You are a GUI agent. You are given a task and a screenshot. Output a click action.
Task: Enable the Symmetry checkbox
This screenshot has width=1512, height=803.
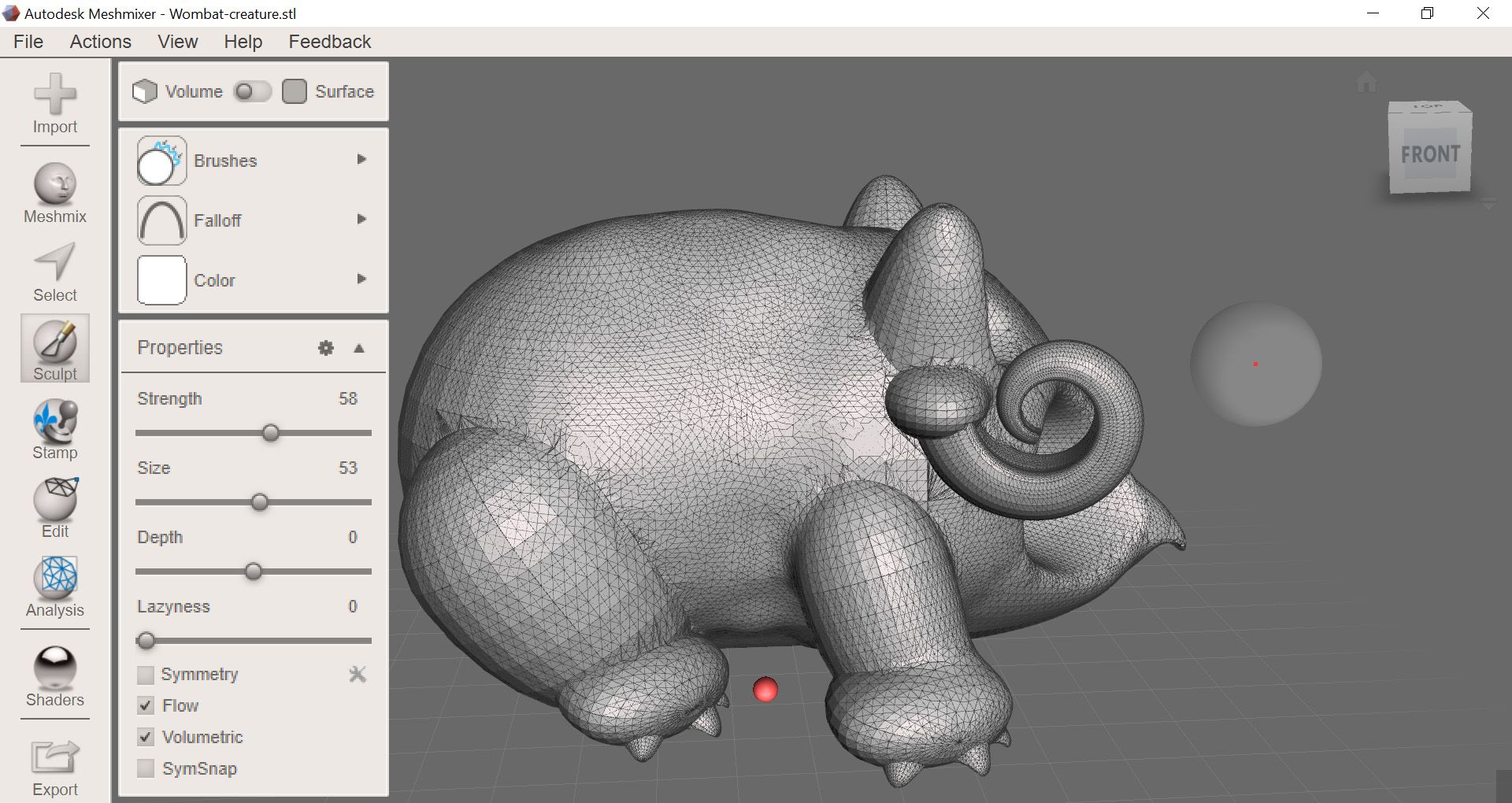point(146,675)
